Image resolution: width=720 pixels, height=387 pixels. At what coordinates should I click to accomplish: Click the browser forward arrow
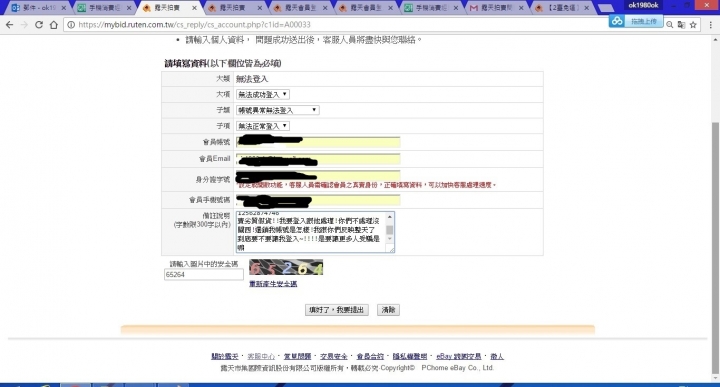(24, 25)
